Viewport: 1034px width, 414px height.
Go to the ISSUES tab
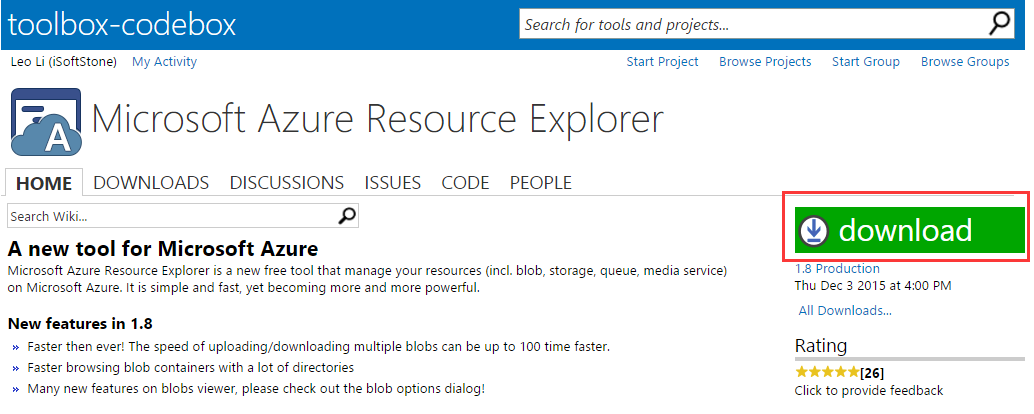tap(392, 183)
